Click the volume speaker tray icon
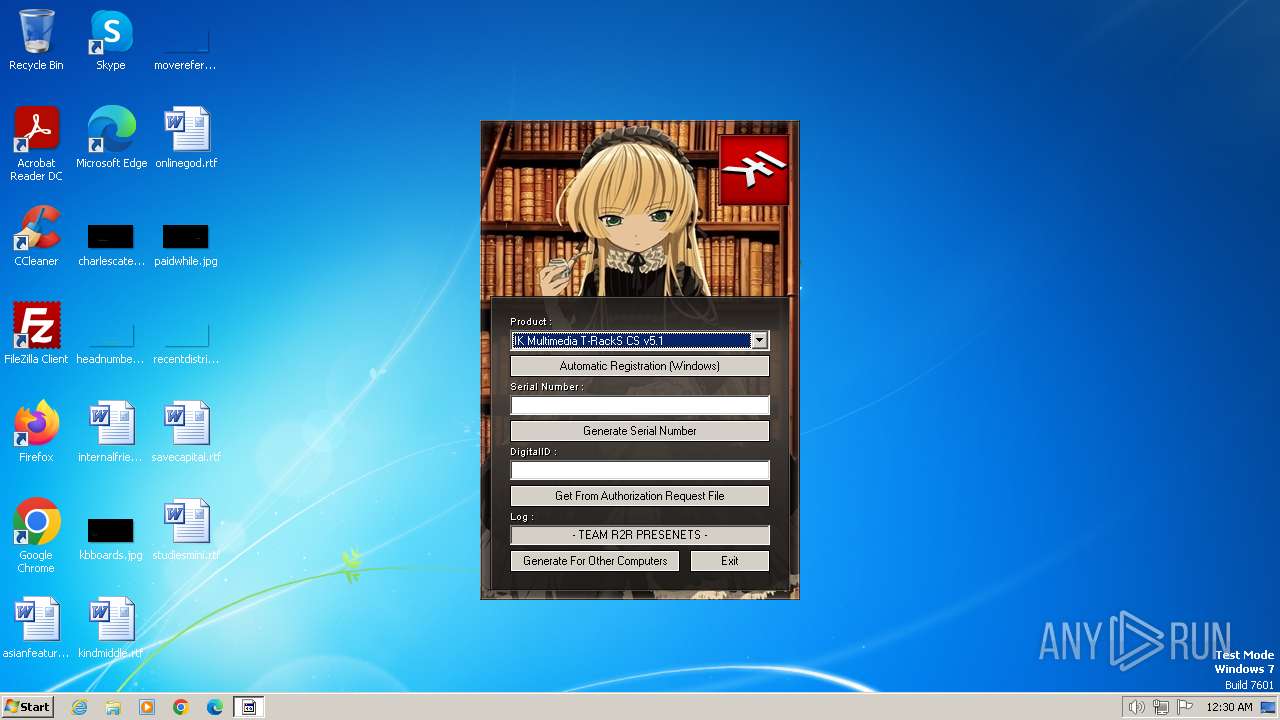Image resolution: width=1280 pixels, height=720 pixels. click(x=1137, y=707)
